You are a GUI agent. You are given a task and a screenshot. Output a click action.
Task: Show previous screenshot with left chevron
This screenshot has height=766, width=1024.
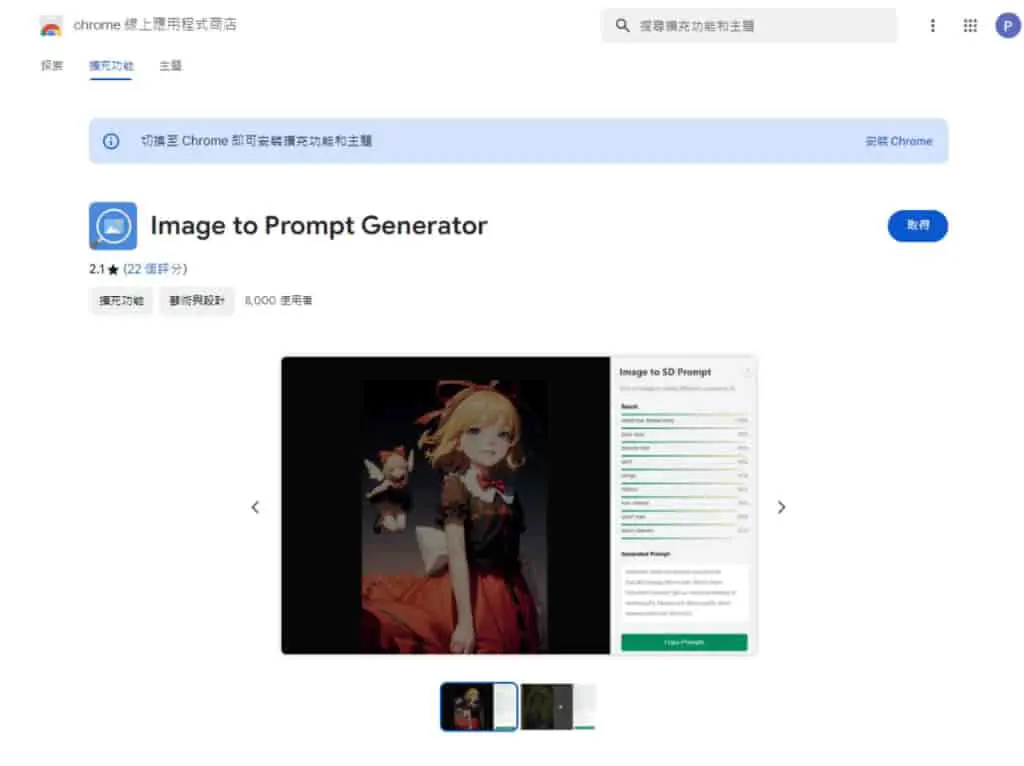point(255,507)
